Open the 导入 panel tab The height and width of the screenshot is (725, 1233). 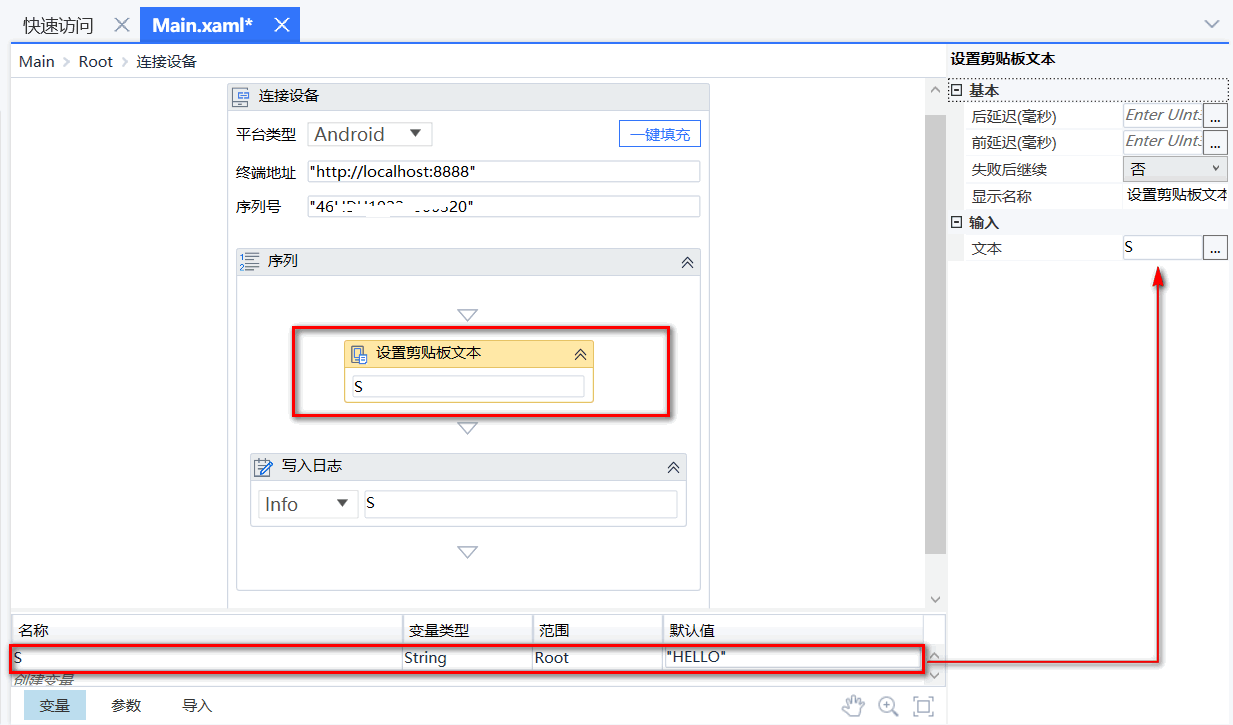(197, 705)
